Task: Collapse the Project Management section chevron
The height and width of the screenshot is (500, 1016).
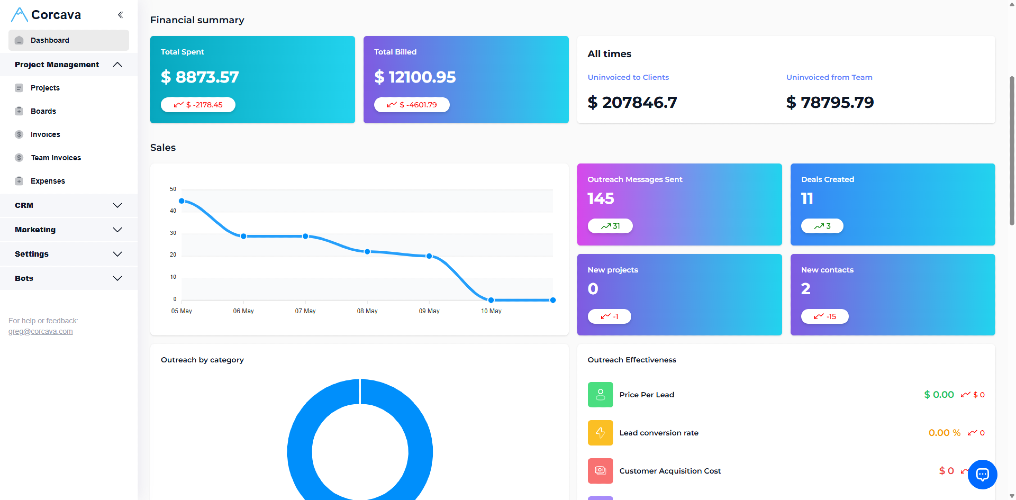Action: (x=117, y=65)
